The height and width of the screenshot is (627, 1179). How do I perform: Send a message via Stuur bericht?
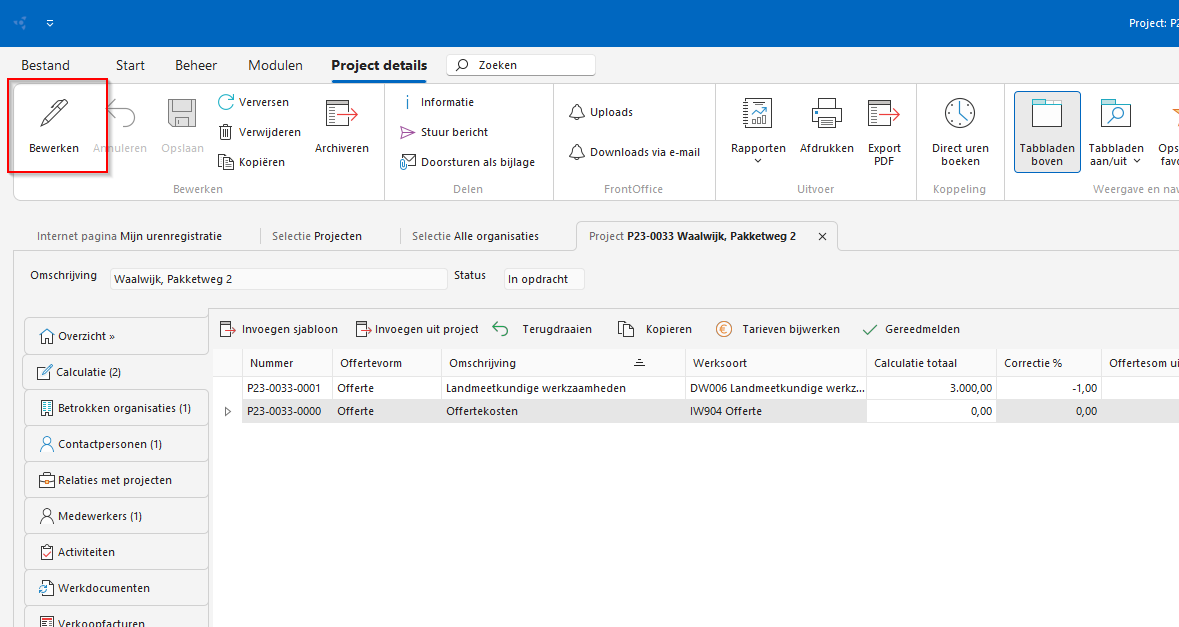tap(444, 132)
